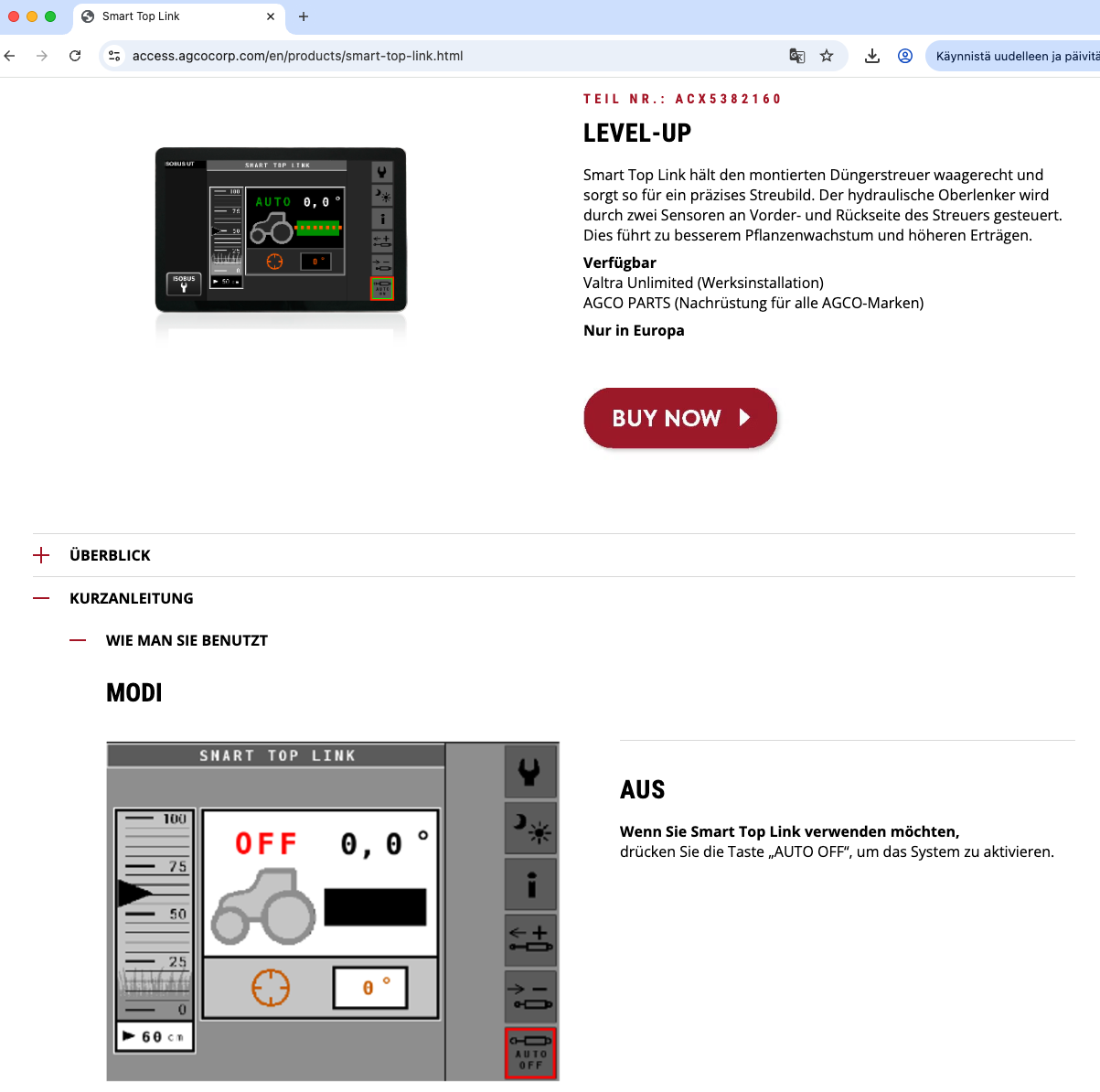Open browser downloads icon
Screen dimensions: 1100x1092
(872, 56)
